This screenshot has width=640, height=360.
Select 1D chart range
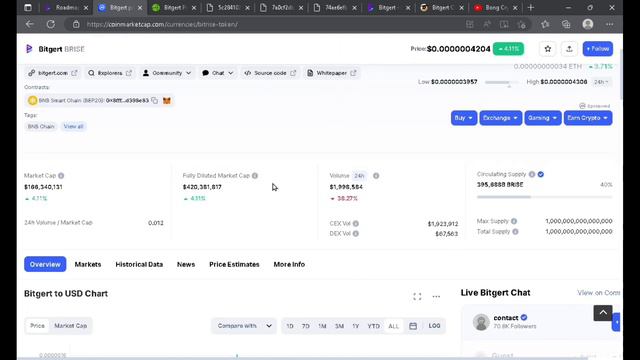[290, 326]
